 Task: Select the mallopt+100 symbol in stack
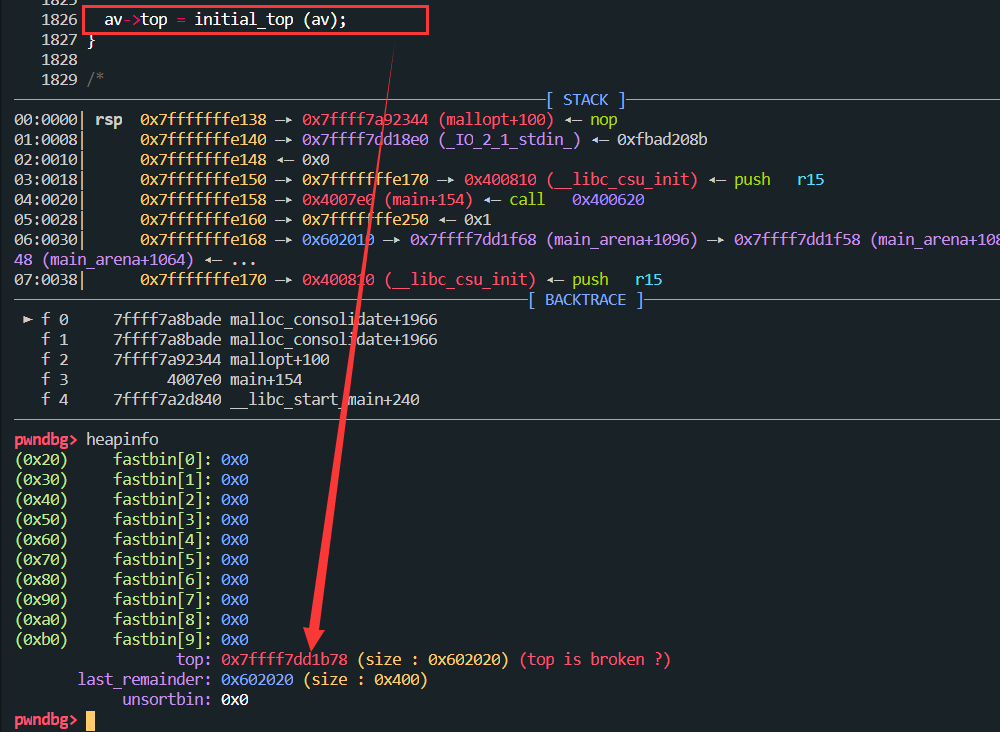[x=496, y=120]
